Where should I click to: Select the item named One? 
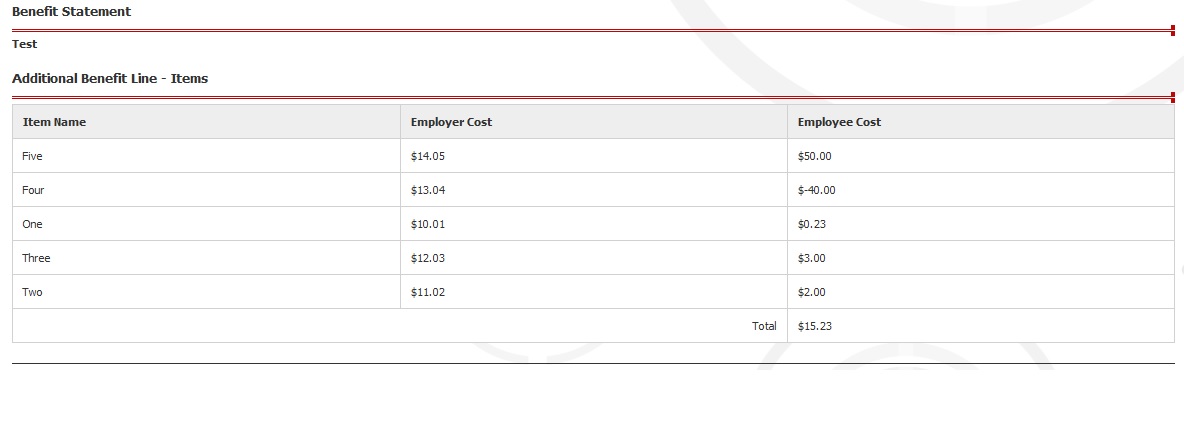[x=32, y=224]
